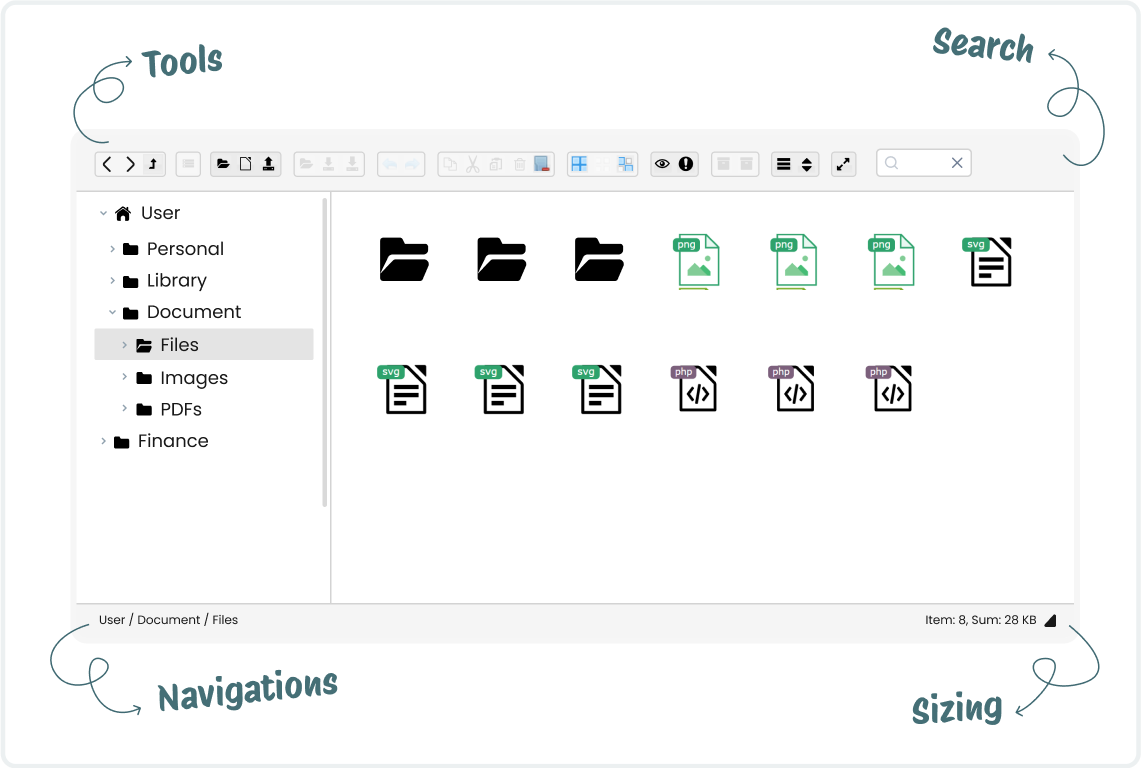Open the PDFs folder from the tree
This screenshot has width=1141, height=769.
[x=181, y=409]
